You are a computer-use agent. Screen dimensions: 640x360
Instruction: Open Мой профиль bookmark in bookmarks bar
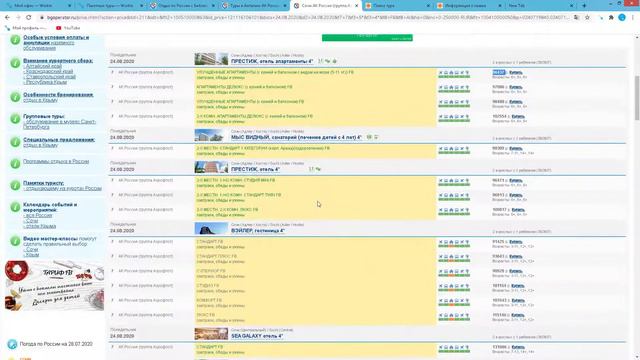point(27,28)
